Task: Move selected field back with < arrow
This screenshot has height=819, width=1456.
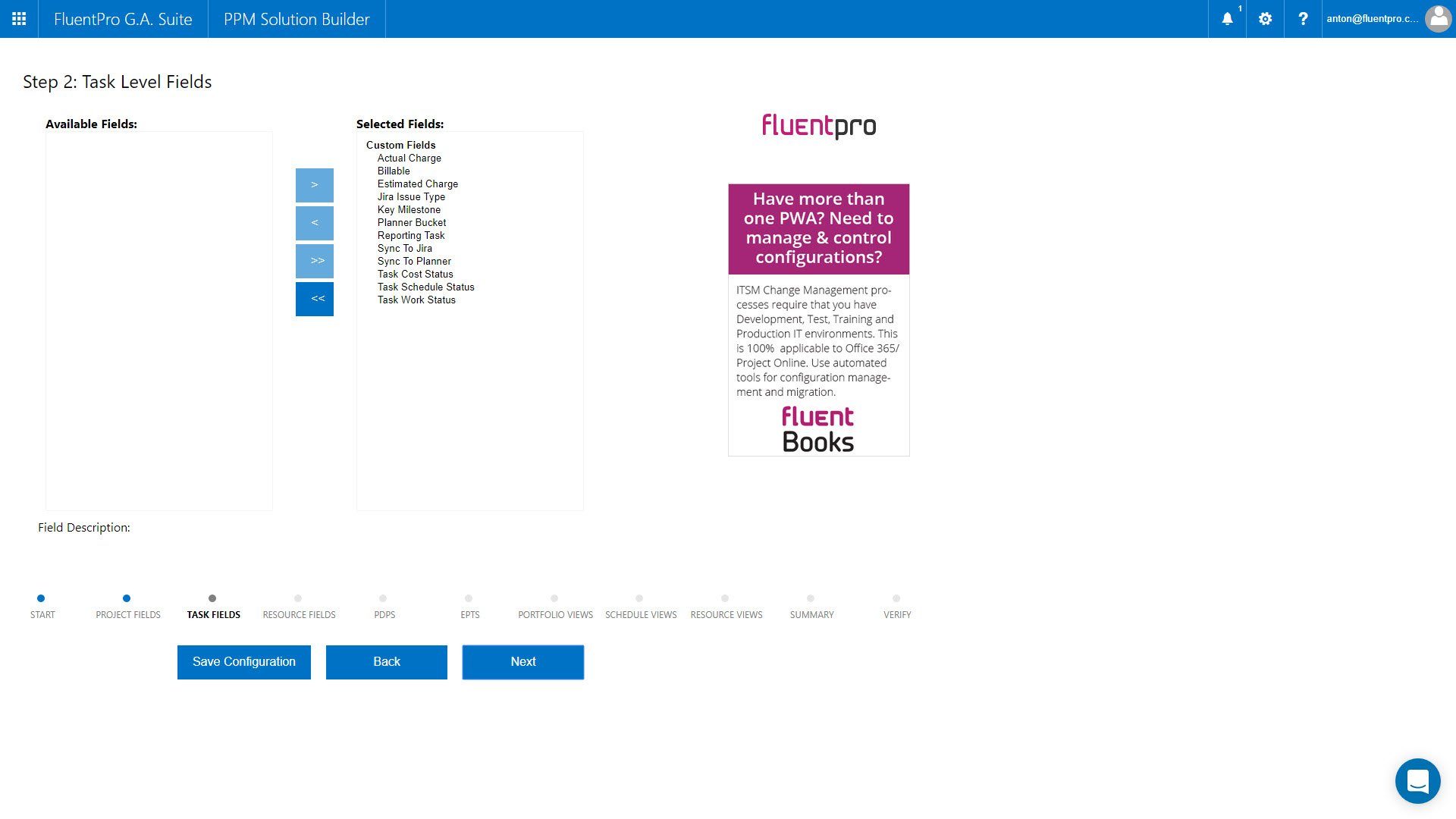Action: click(x=314, y=222)
